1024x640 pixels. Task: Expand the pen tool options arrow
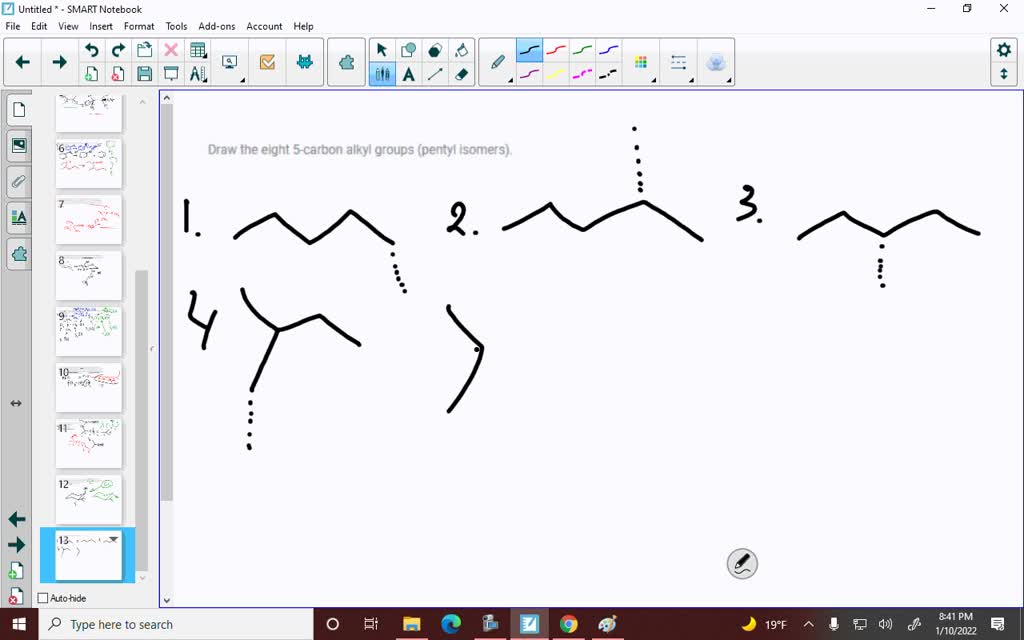tap(510, 80)
